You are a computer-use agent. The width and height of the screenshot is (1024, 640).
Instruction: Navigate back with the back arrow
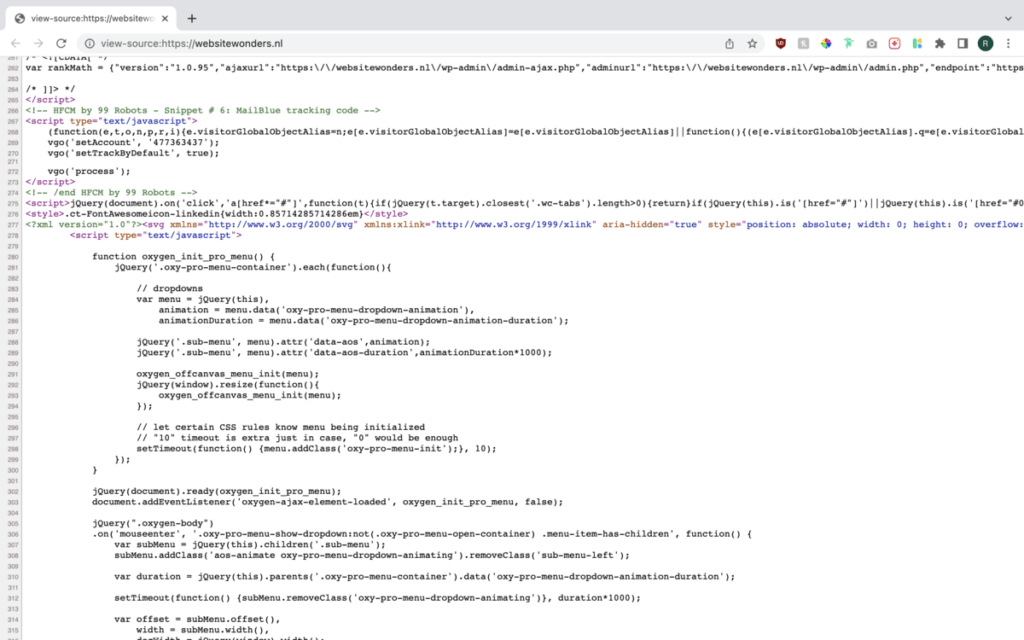pyautogui.click(x=16, y=44)
